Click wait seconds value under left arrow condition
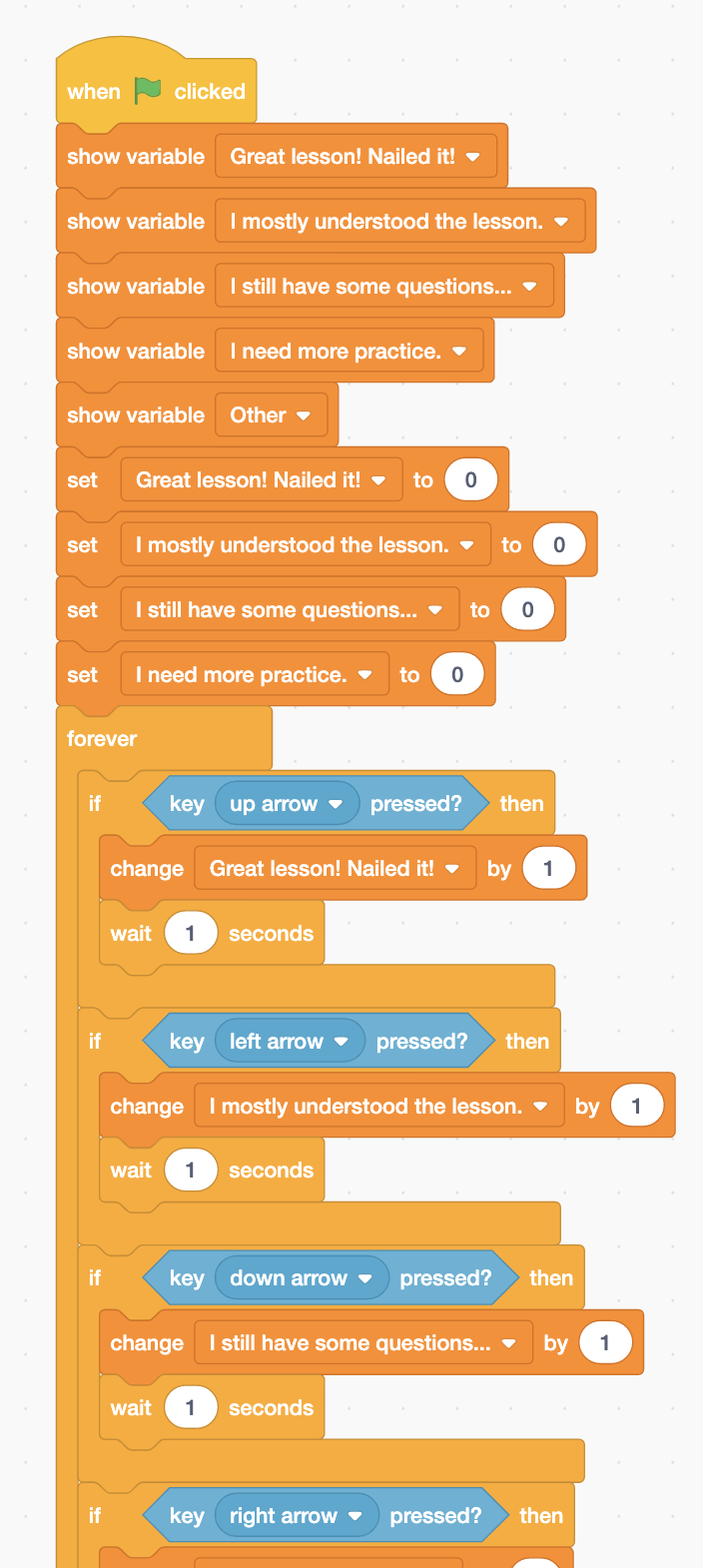This screenshot has height=1568, width=703. [x=190, y=1171]
